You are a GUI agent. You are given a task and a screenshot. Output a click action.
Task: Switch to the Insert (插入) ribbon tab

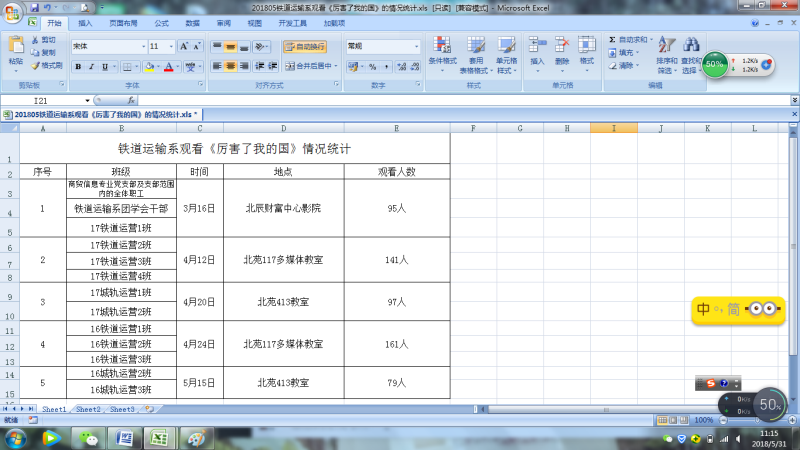85,22
